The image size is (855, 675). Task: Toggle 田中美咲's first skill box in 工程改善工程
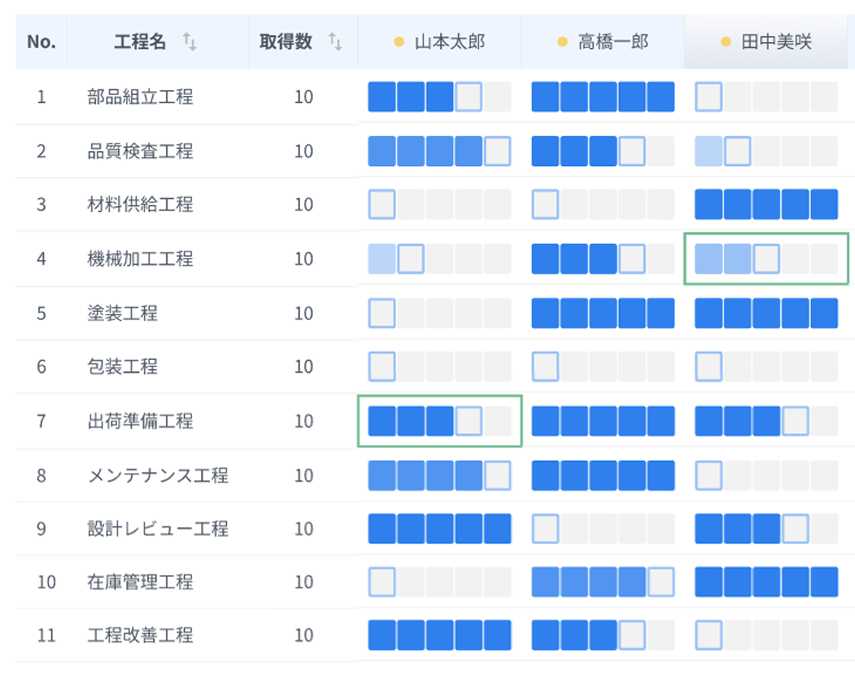click(709, 635)
